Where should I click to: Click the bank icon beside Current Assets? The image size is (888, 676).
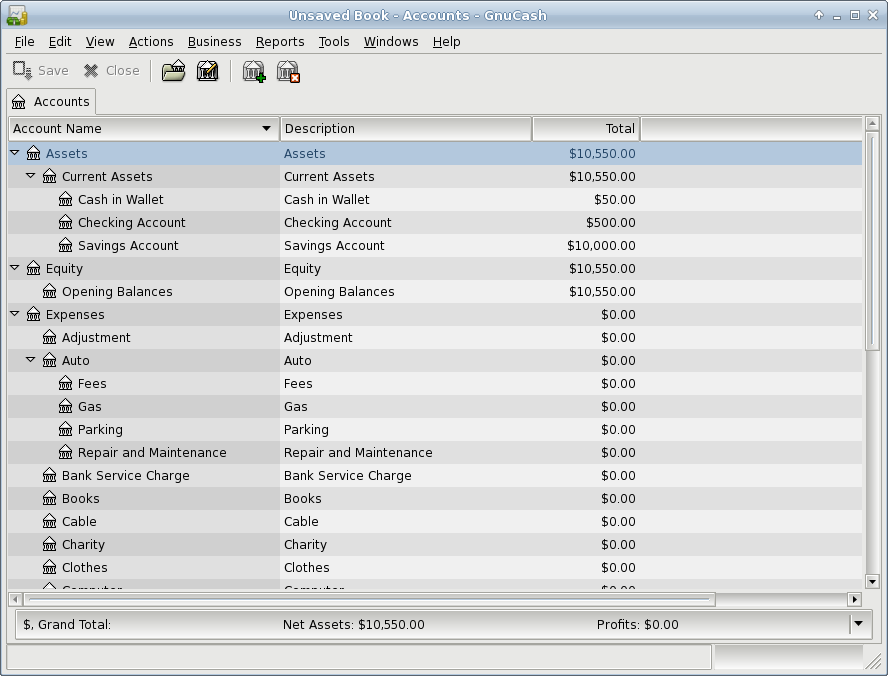pos(49,177)
